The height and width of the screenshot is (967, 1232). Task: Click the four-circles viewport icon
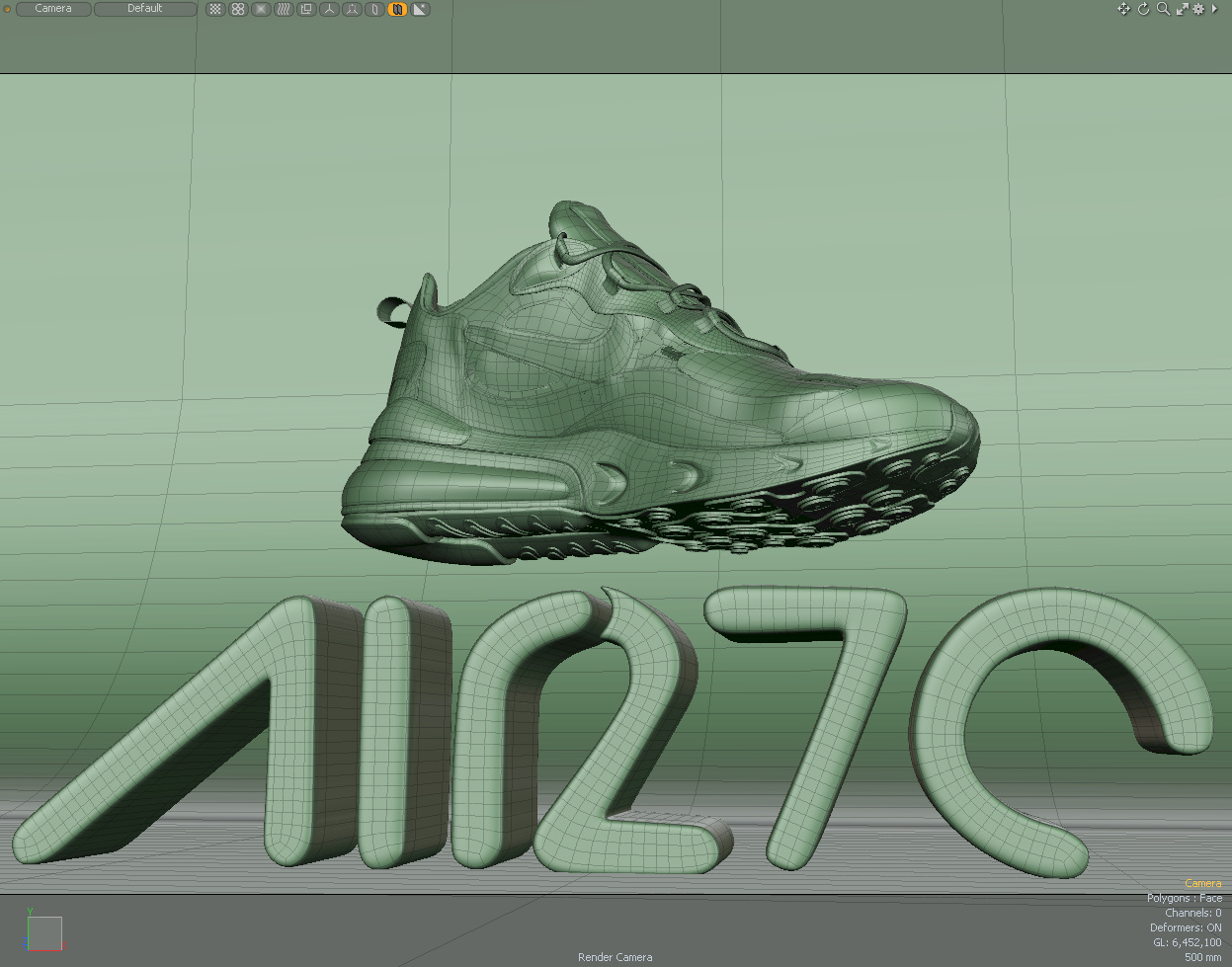tap(238, 9)
